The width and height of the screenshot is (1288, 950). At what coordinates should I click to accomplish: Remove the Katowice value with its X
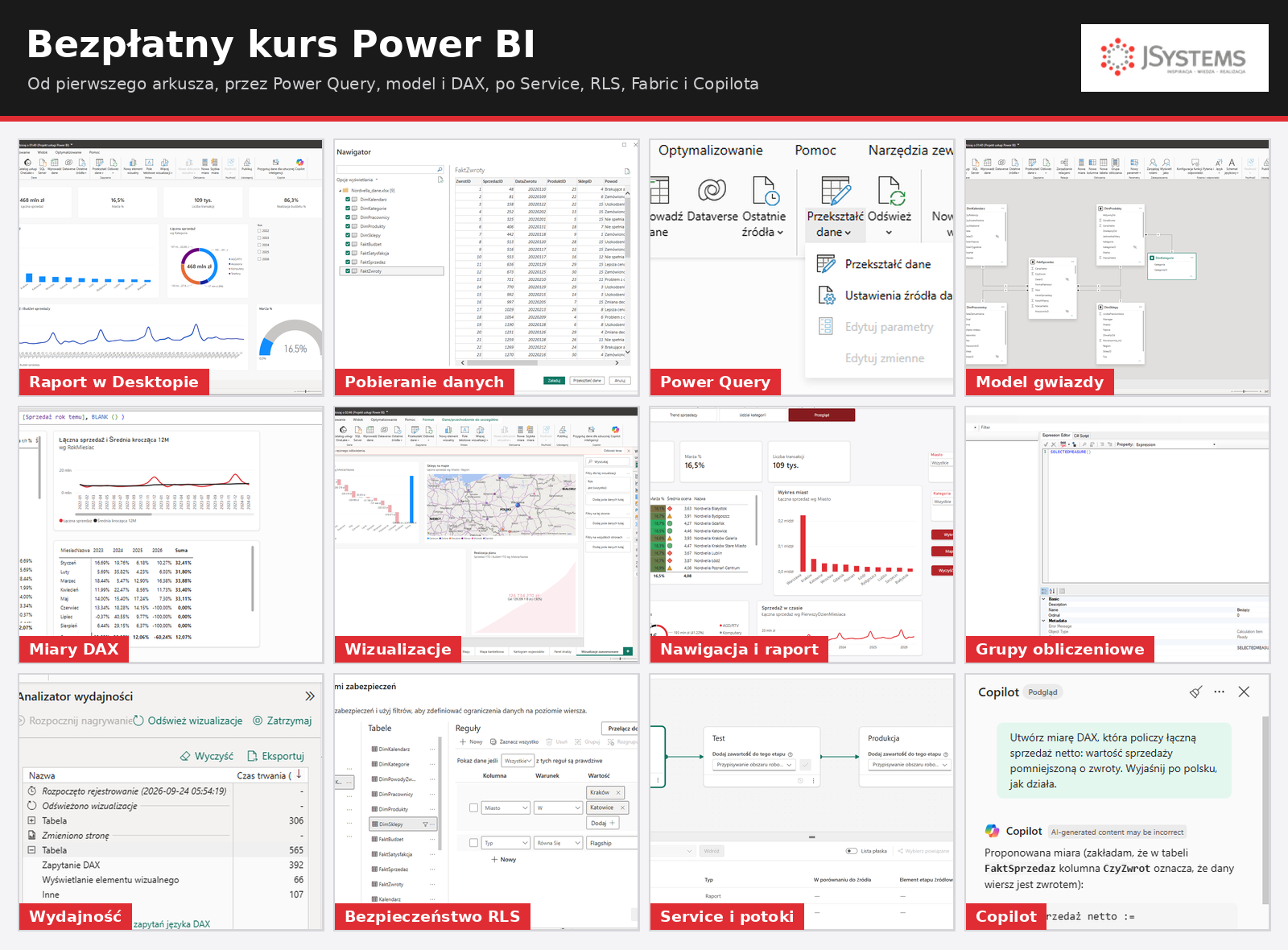[x=623, y=807]
